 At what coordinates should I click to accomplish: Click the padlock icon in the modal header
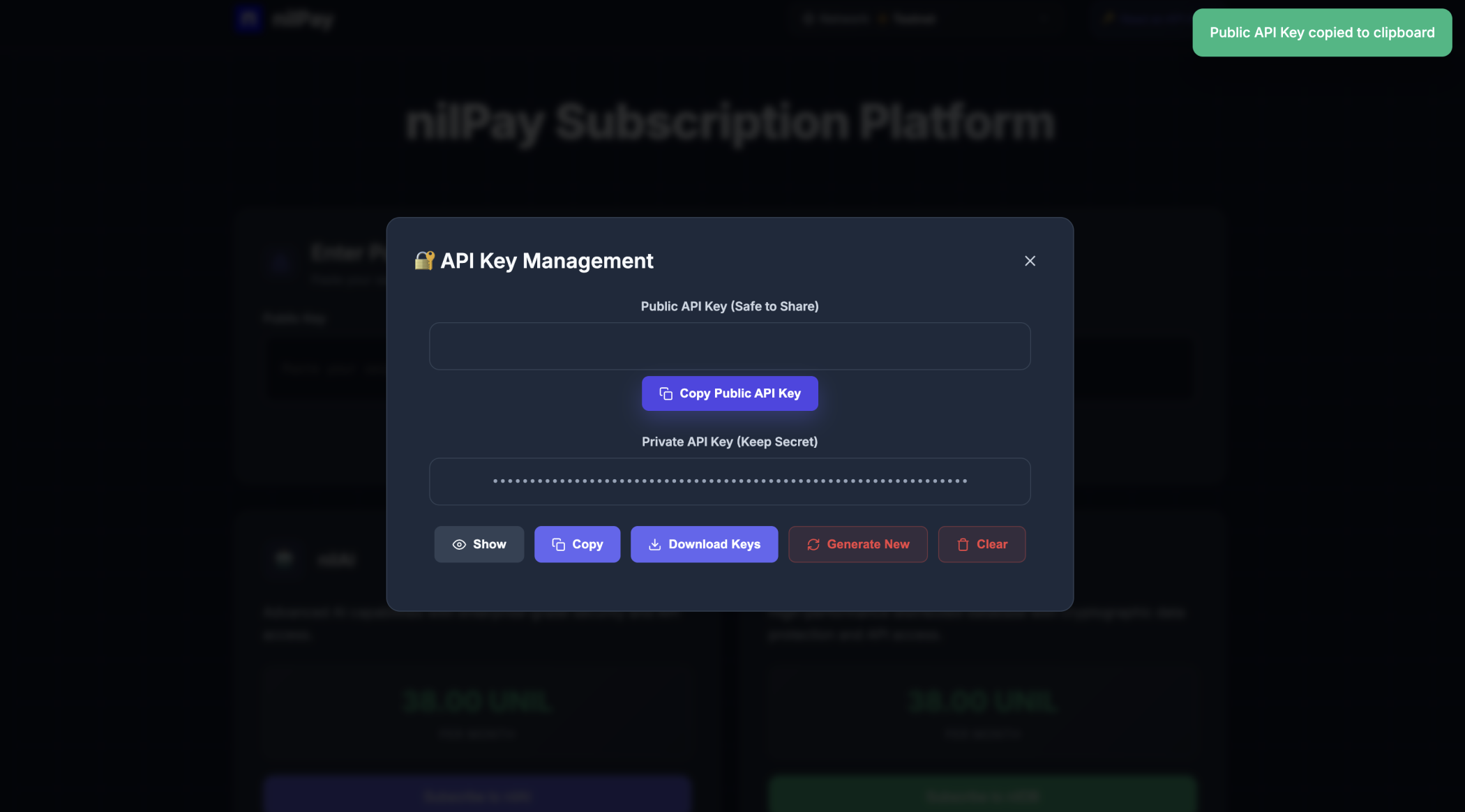pos(423,260)
